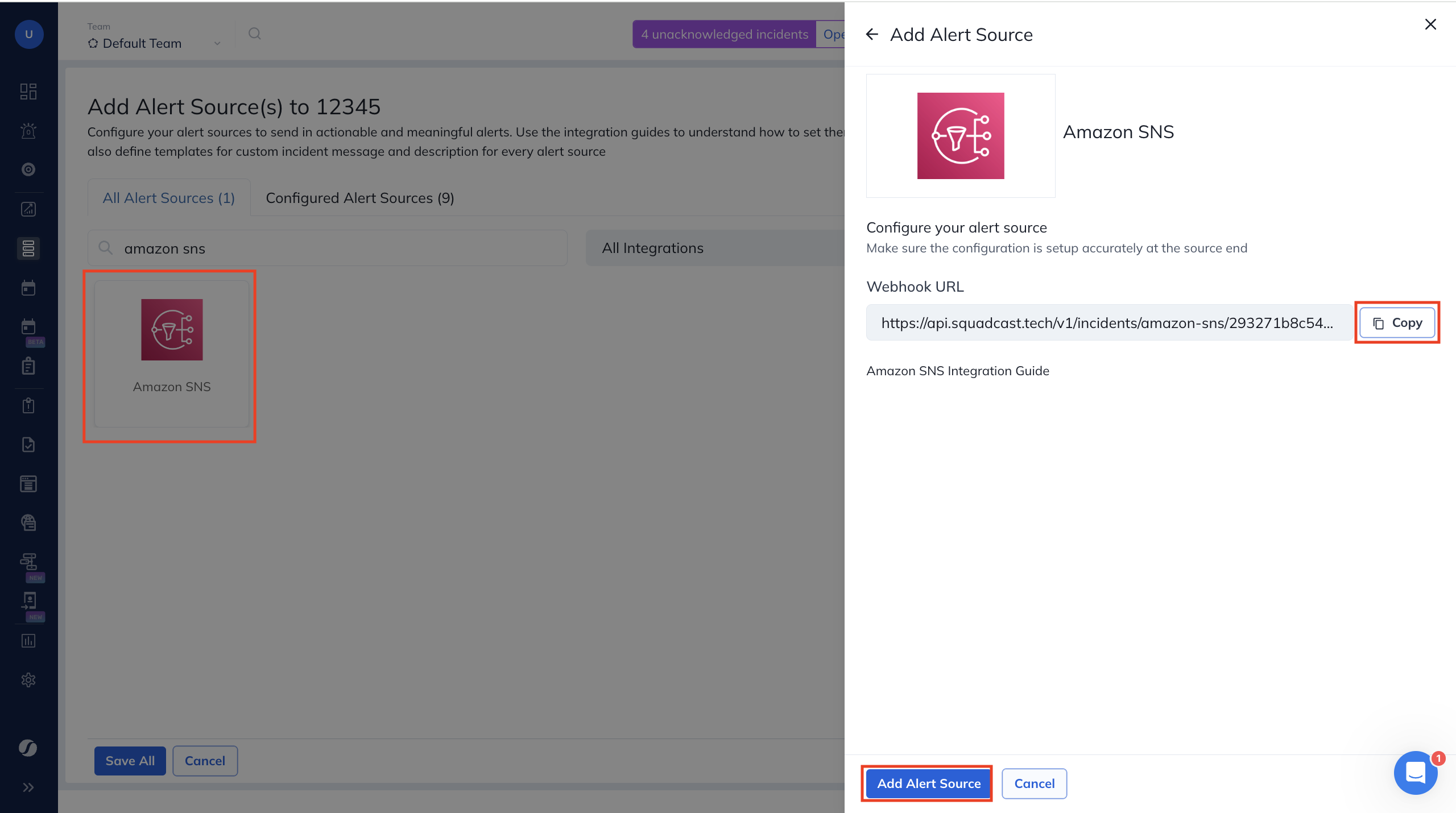The width and height of the screenshot is (1456, 813).
Task: Select the Incidents alarm icon in sidebar
Action: (x=28, y=131)
